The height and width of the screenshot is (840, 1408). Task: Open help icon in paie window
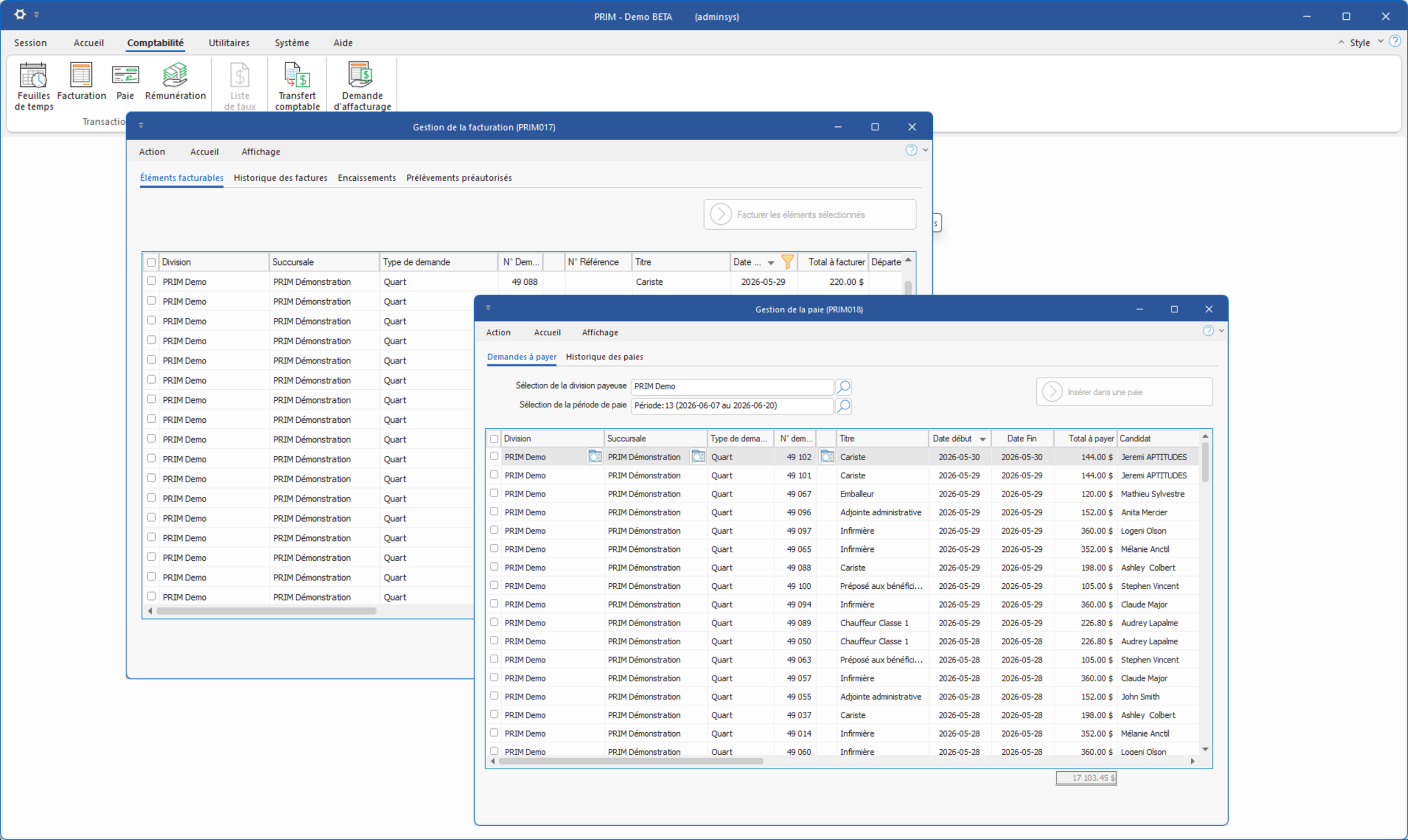pyautogui.click(x=1208, y=331)
